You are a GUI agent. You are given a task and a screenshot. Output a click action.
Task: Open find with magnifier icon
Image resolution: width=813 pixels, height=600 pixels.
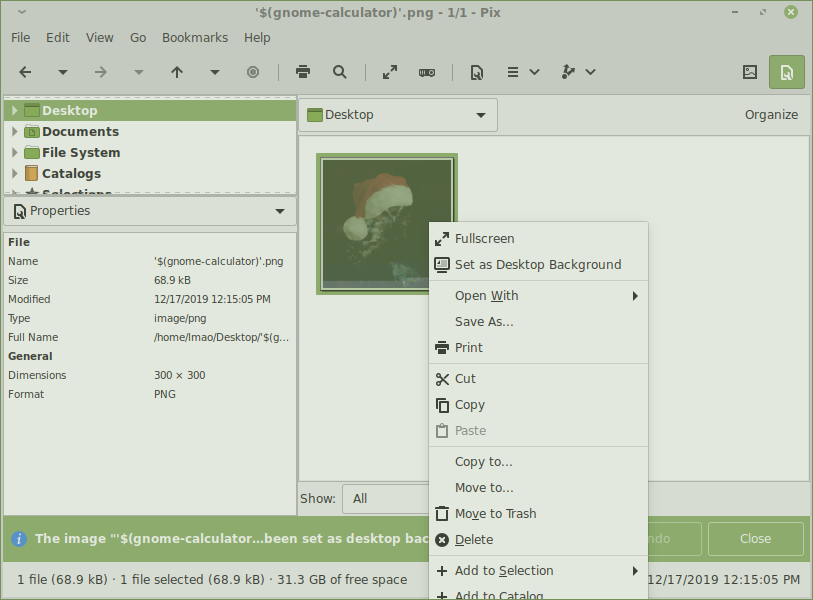click(340, 72)
